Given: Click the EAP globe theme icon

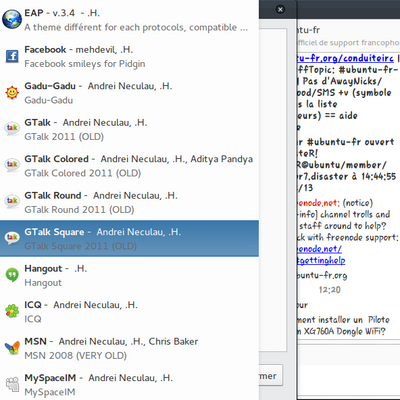Looking at the screenshot, I should click(12, 20).
